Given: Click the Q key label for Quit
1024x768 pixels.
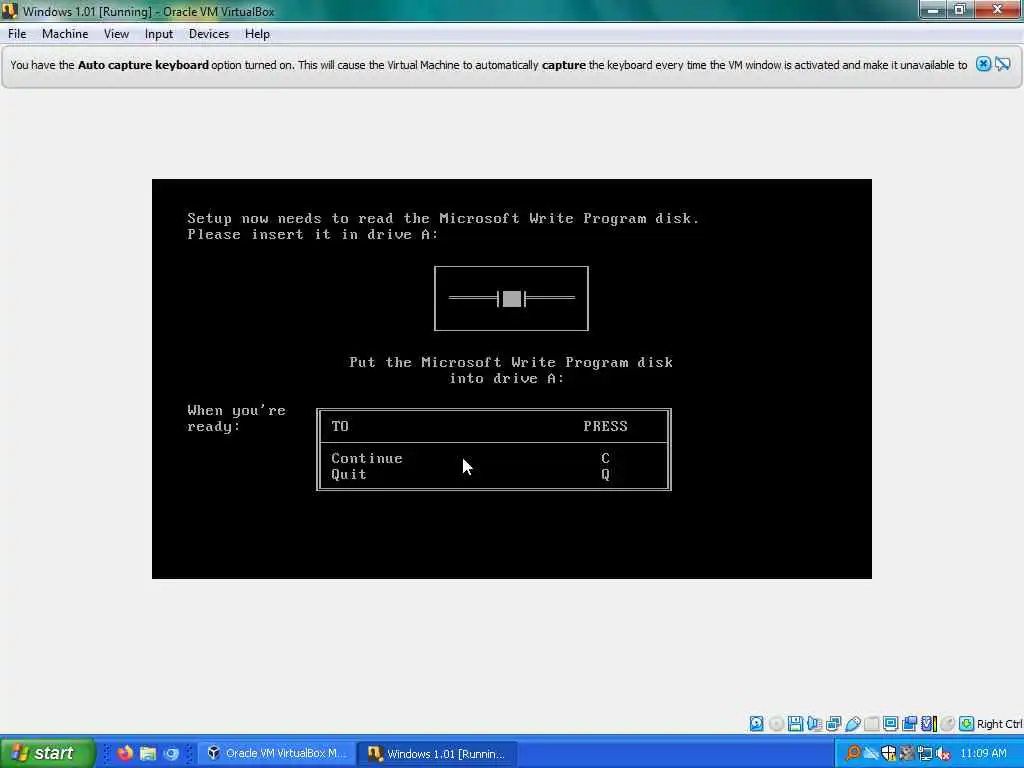Looking at the screenshot, I should coord(605,475).
